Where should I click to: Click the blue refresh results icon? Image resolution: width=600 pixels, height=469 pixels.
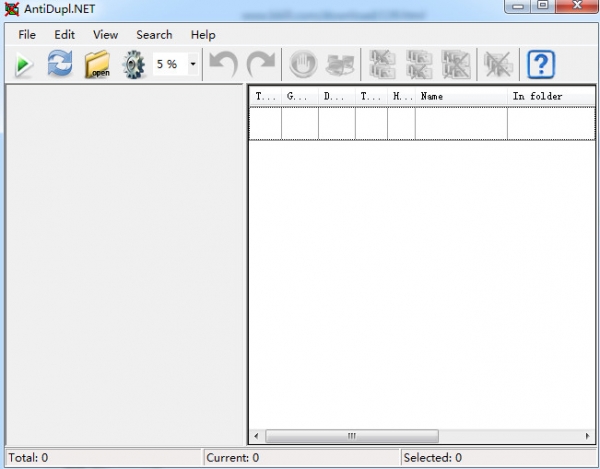pyautogui.click(x=60, y=64)
